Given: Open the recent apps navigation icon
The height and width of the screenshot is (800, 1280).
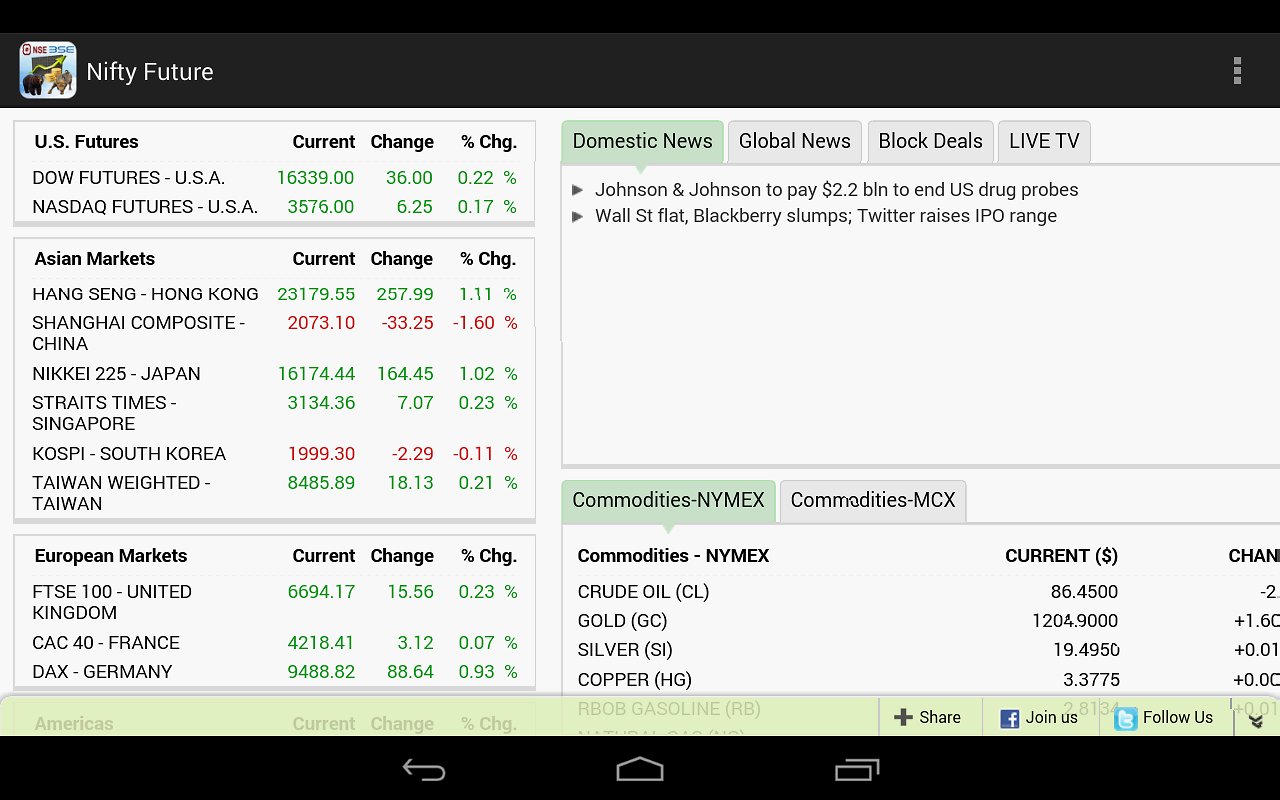Looking at the screenshot, I should tap(856, 769).
